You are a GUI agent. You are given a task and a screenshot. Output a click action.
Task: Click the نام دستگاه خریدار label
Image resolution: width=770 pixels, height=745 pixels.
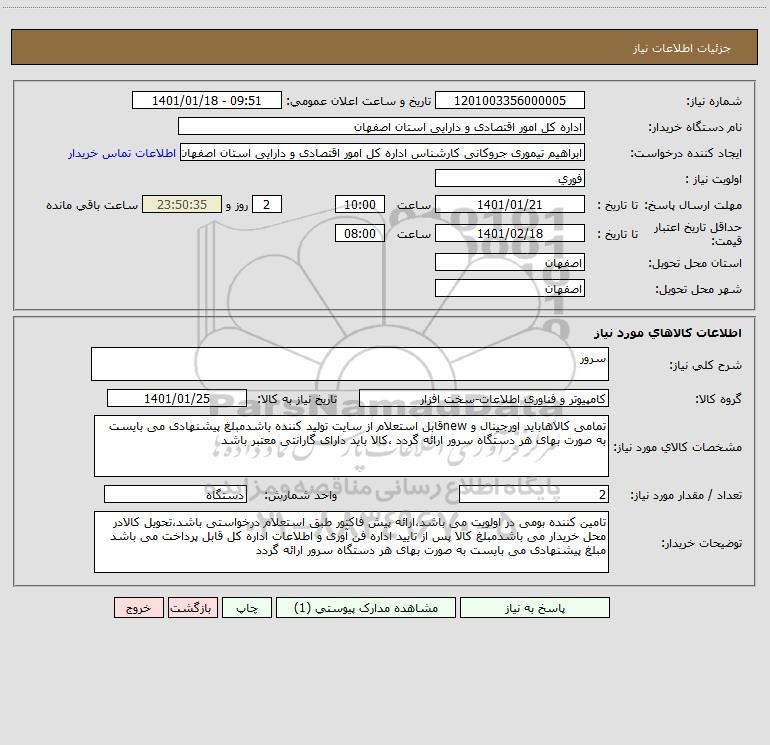coord(695,128)
